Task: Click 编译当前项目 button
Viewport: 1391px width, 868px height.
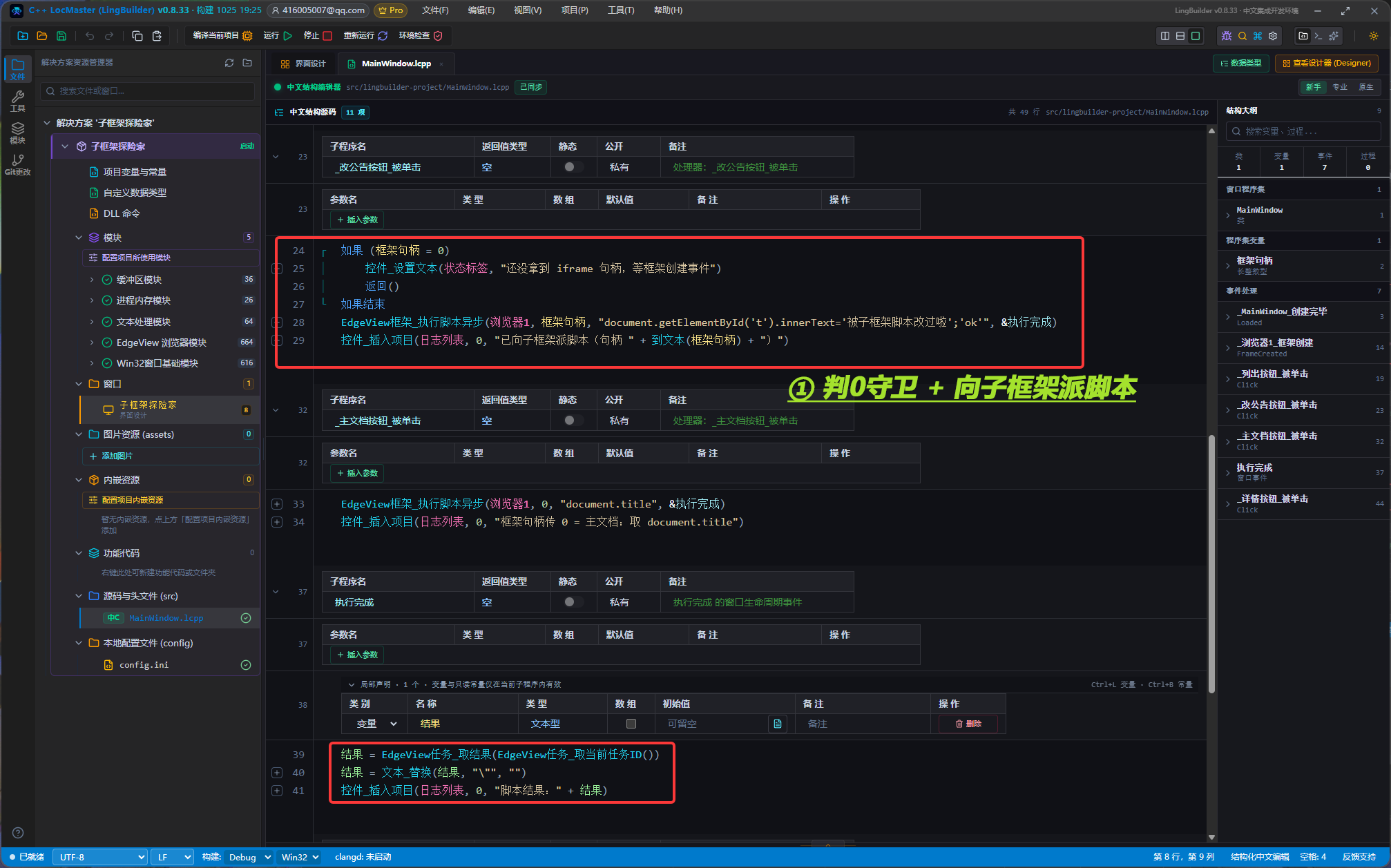Action: click(222, 36)
